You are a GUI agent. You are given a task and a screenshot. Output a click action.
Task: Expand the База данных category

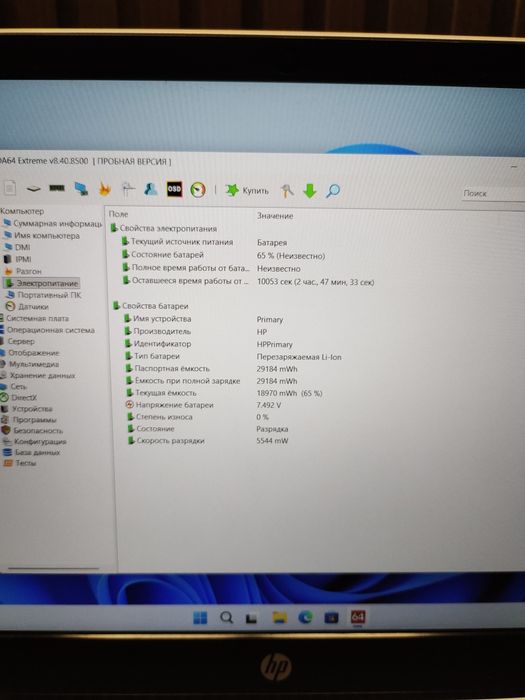[30, 452]
